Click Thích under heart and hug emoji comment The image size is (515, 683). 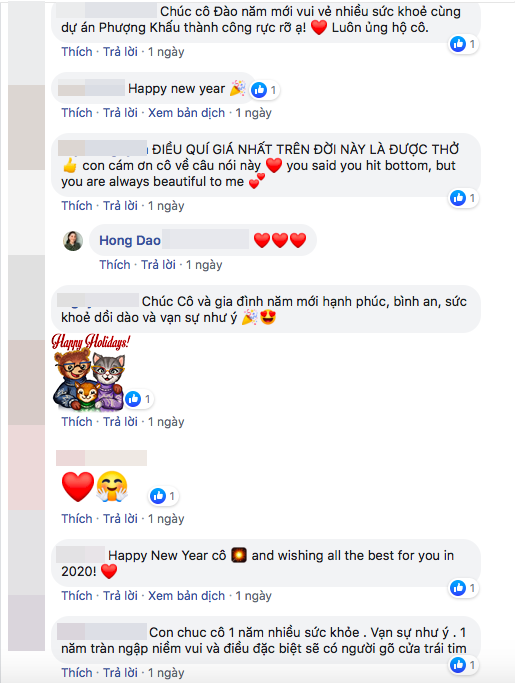coord(77,519)
